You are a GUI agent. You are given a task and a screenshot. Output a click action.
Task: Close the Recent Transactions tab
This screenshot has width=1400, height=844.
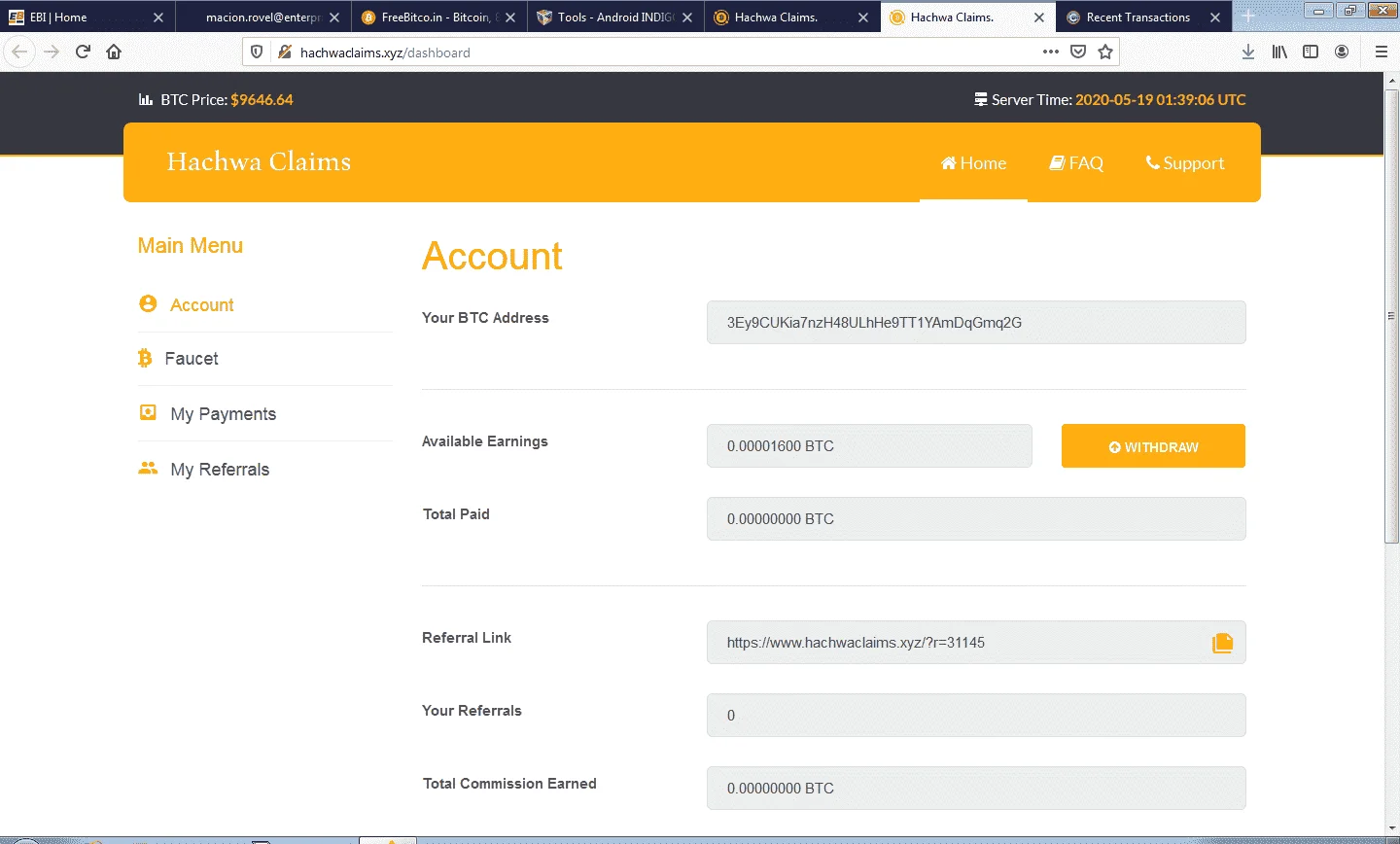1214,18
